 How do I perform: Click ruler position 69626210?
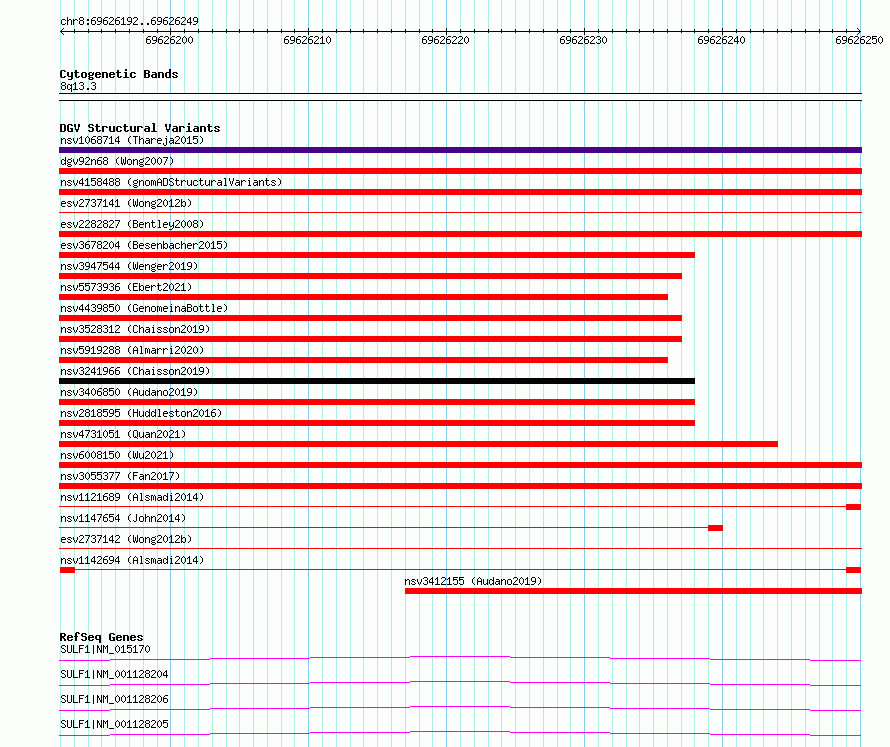point(307,40)
